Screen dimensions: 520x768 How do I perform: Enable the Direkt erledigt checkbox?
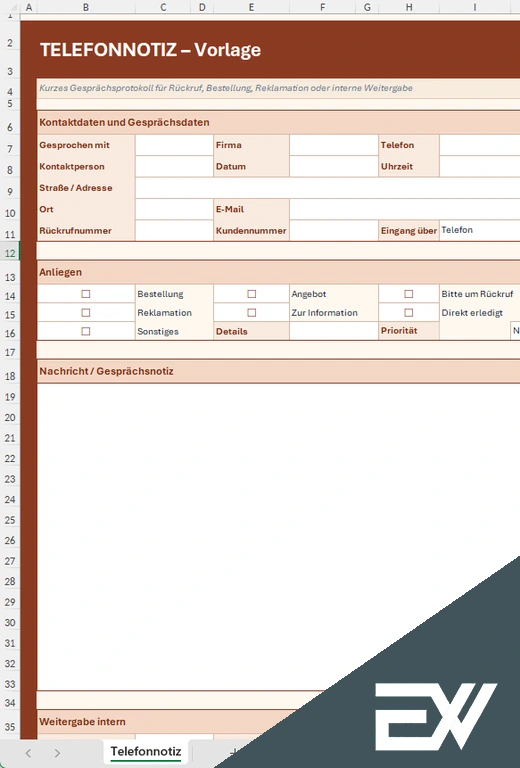point(409,312)
